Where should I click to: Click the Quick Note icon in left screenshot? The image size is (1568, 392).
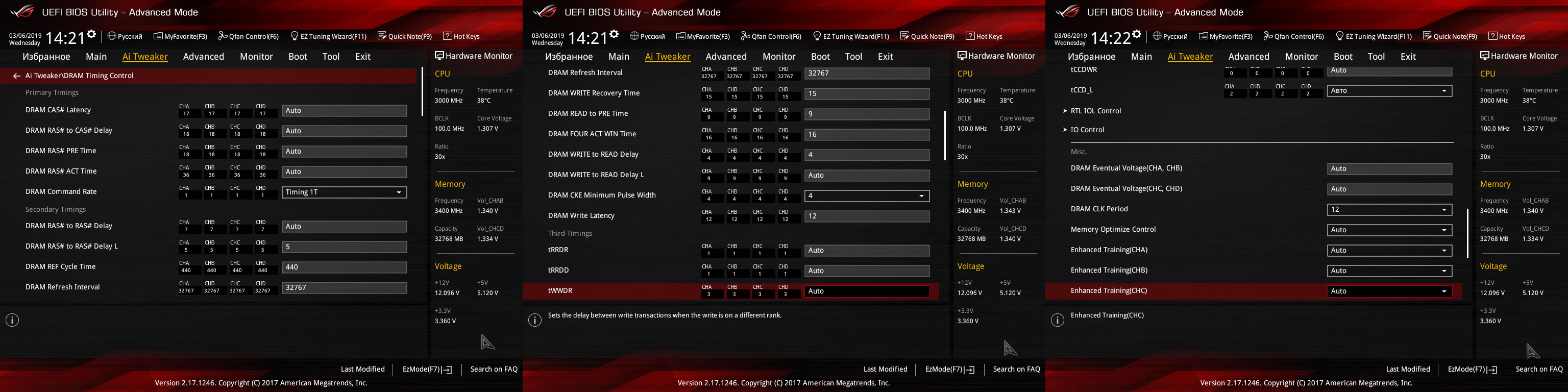coord(382,36)
